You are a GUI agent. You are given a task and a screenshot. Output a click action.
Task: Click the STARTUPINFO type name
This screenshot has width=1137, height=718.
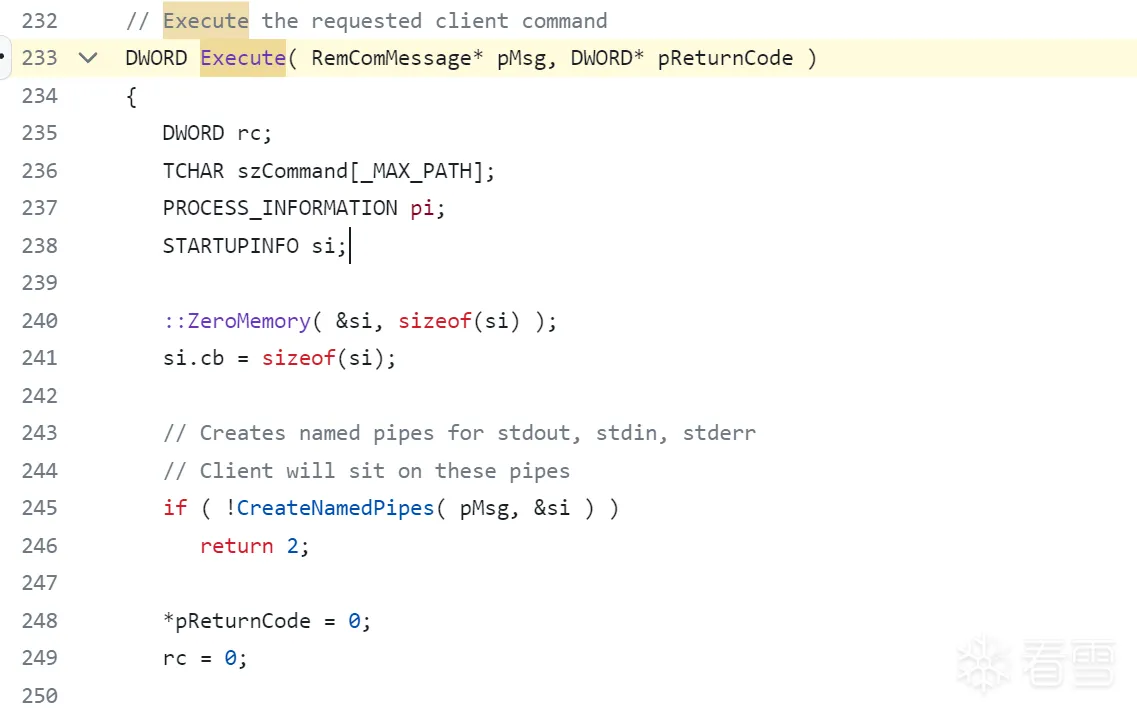[x=231, y=245]
